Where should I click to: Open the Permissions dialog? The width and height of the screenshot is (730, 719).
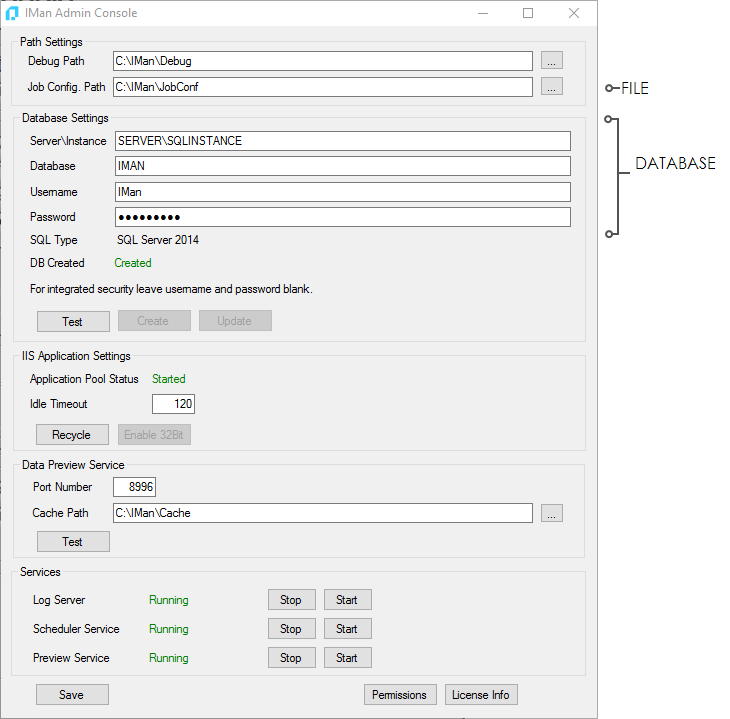[399, 695]
